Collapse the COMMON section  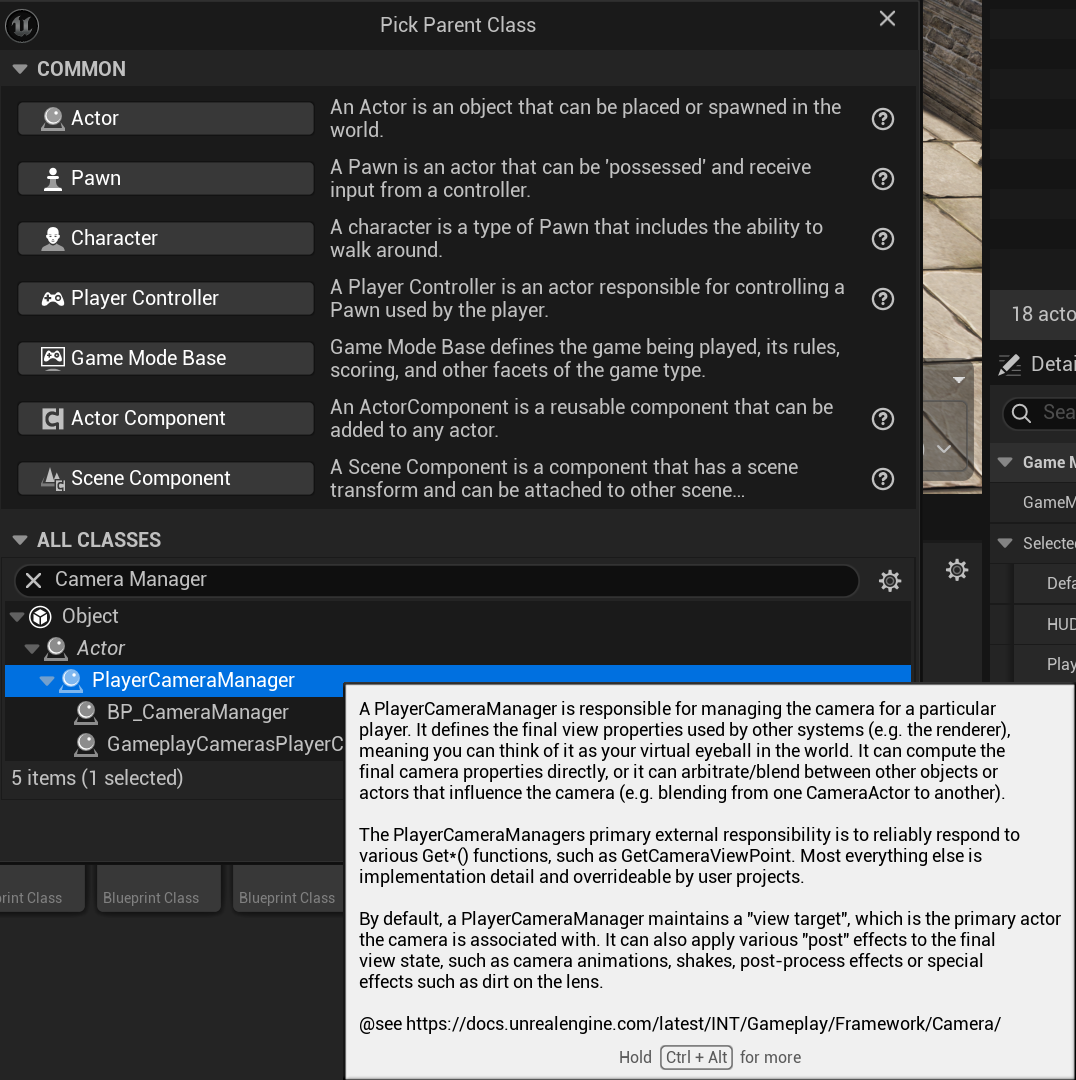[x=20, y=69]
